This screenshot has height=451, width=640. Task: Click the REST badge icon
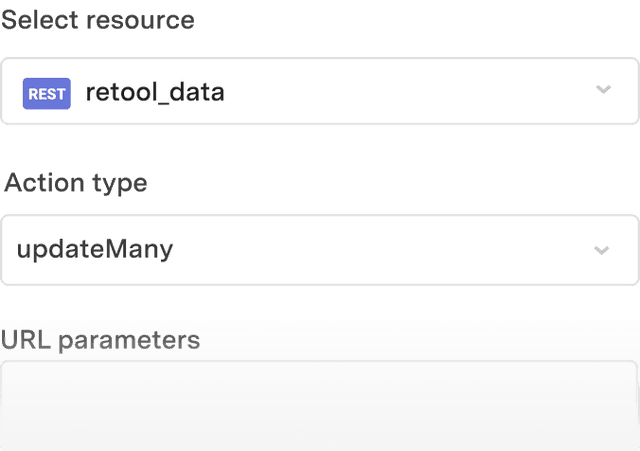[47, 94]
